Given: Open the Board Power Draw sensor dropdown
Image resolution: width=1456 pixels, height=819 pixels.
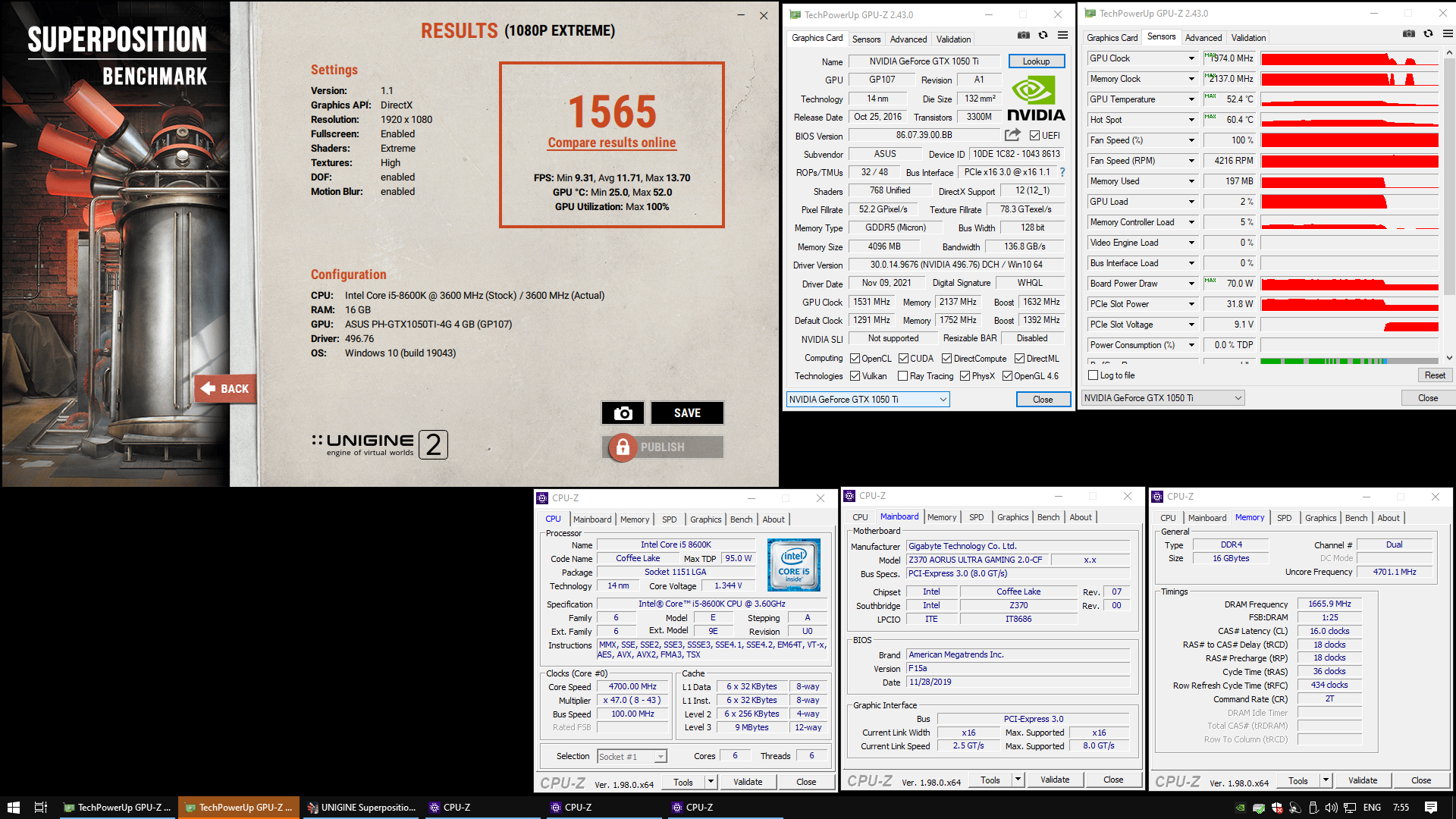Looking at the screenshot, I should point(1191,284).
